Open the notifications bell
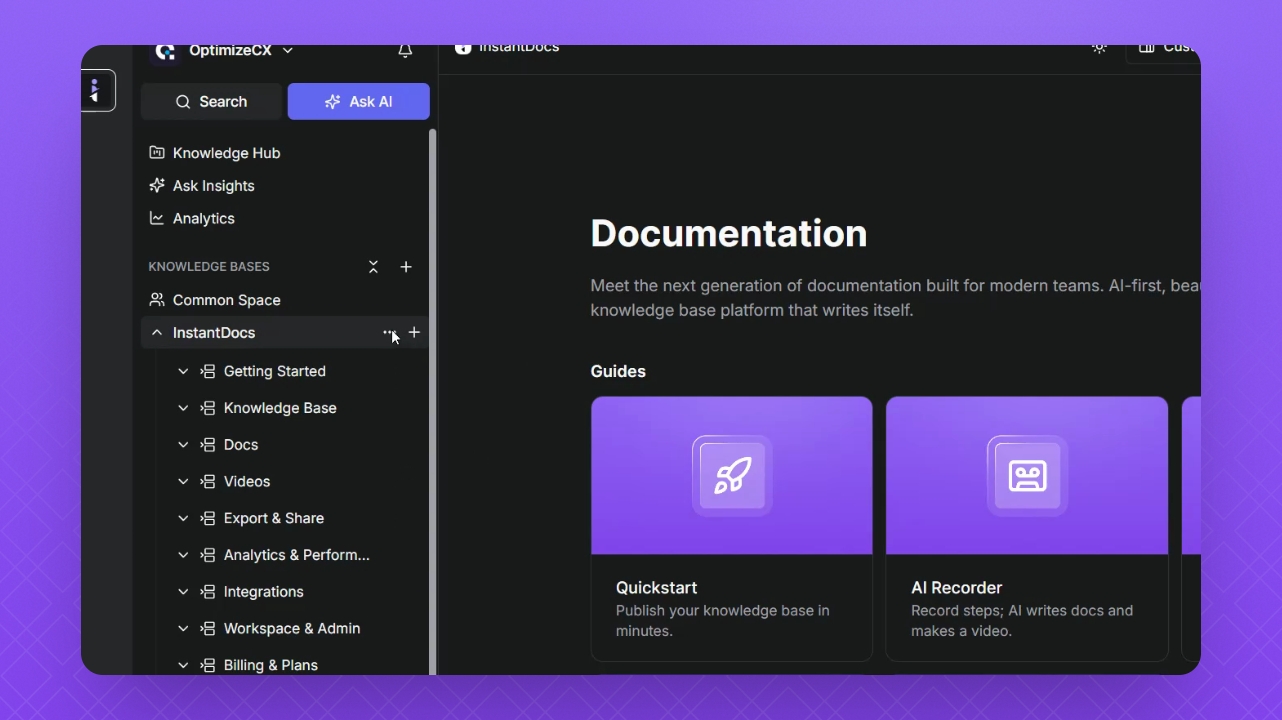This screenshot has height=720, width=1282. tap(405, 52)
